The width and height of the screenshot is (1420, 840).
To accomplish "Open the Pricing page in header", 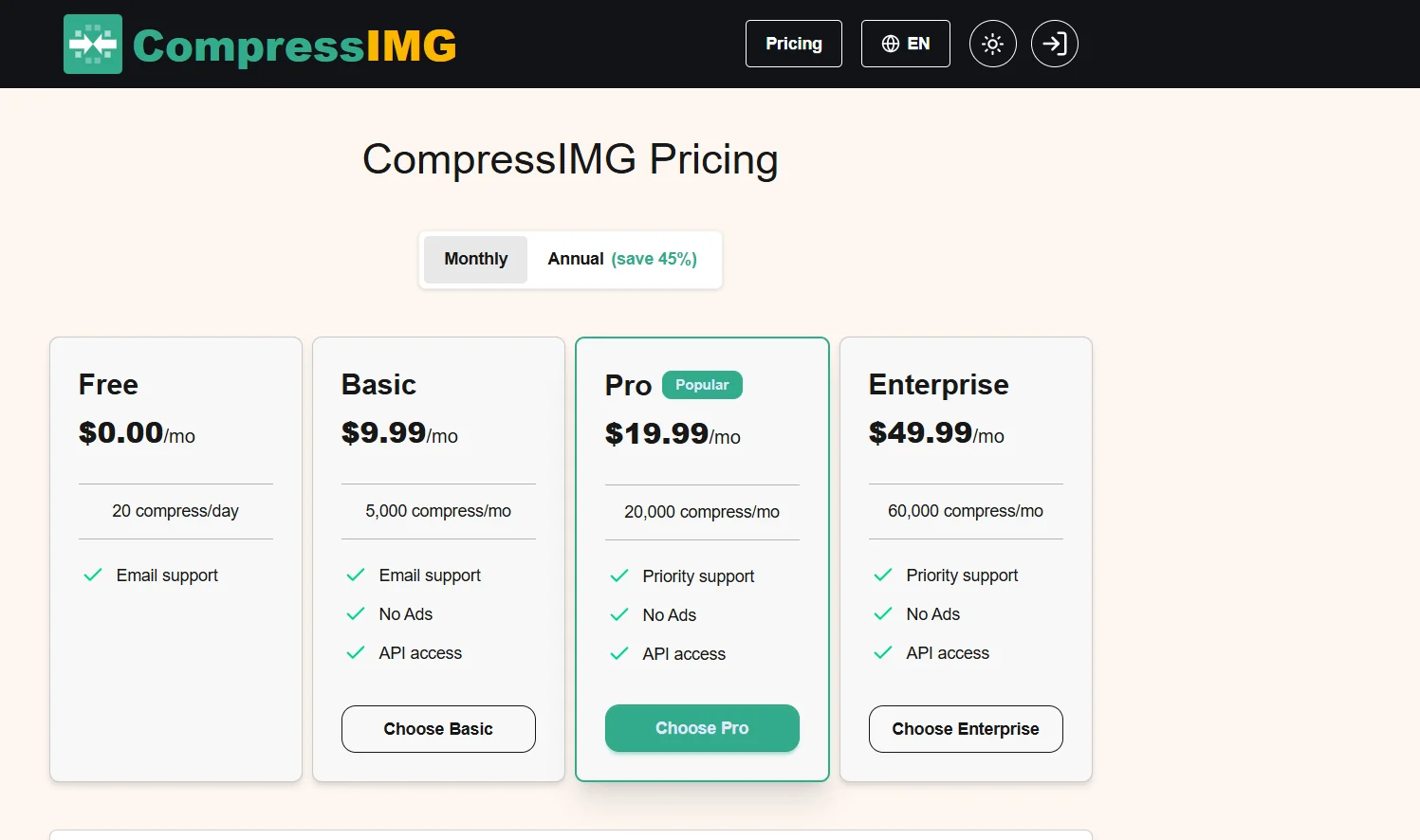I will (793, 44).
